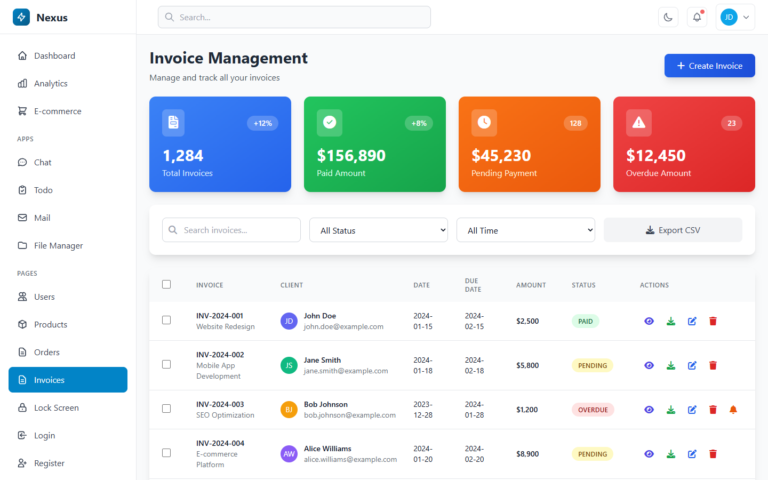This screenshot has height=480, width=768.
Task: Delete invoice INV-2024-004
Action: (713, 454)
